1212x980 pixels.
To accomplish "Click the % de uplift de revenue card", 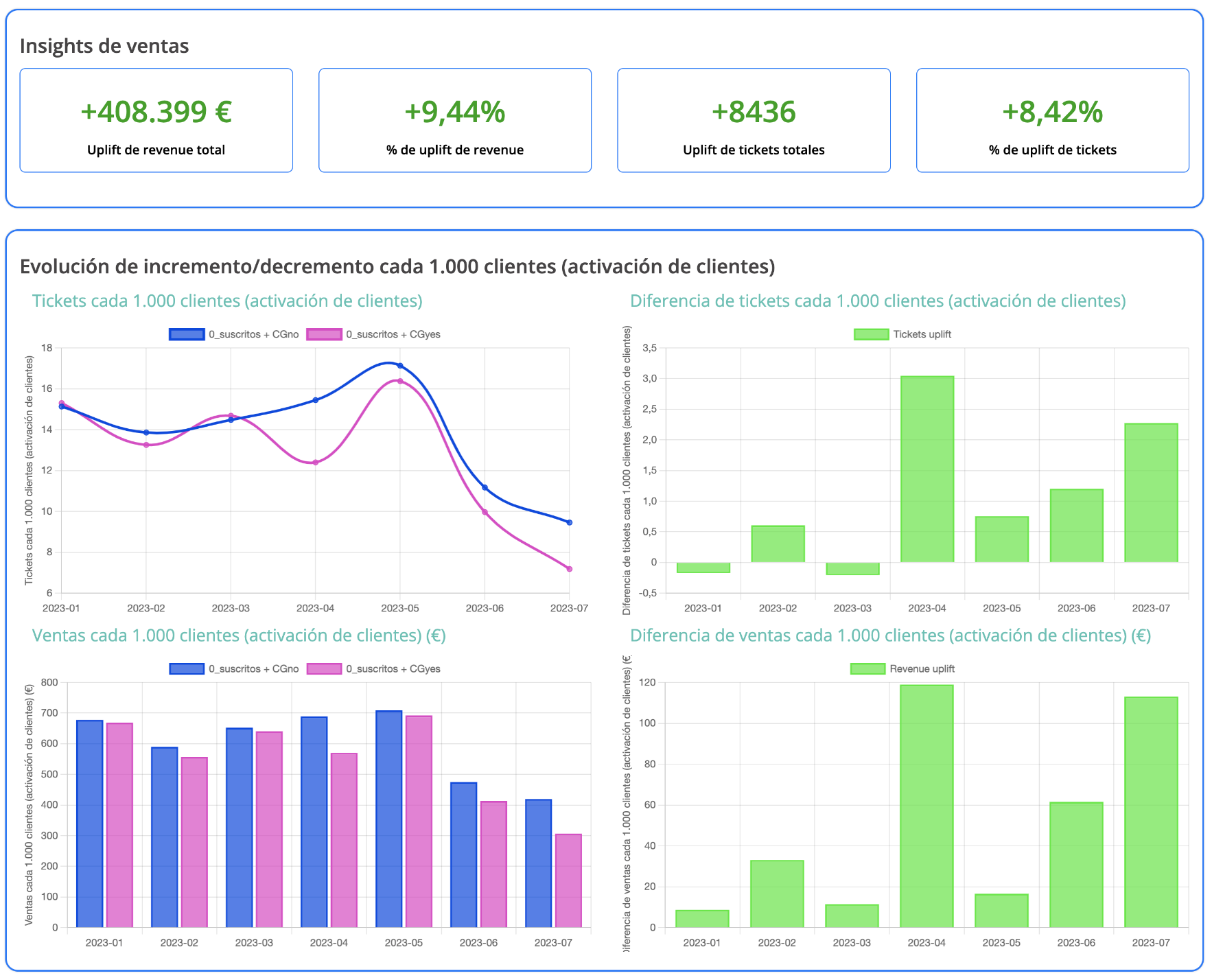I will click(455, 120).
